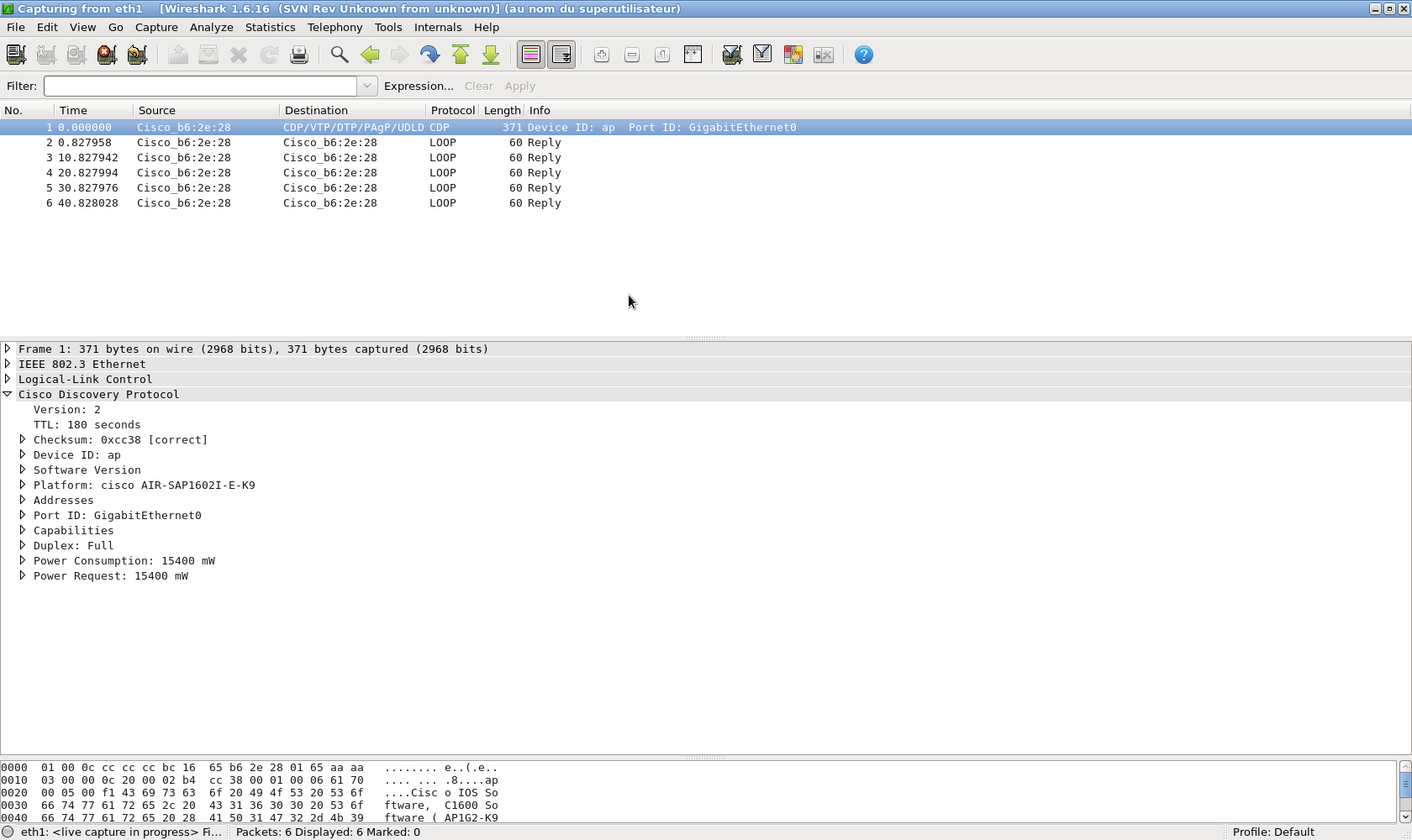The height and width of the screenshot is (840, 1412).
Task: Click the hex pane vertical scrollbar thumb
Action: [x=1404, y=785]
